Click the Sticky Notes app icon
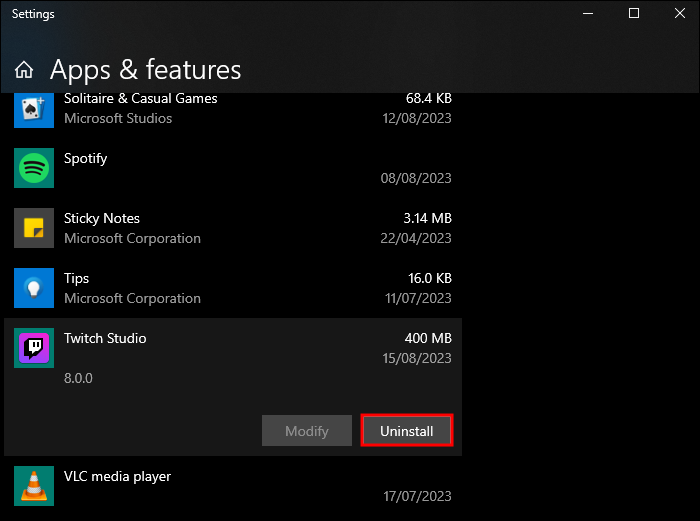Image resolution: width=700 pixels, height=521 pixels. [x=33, y=228]
